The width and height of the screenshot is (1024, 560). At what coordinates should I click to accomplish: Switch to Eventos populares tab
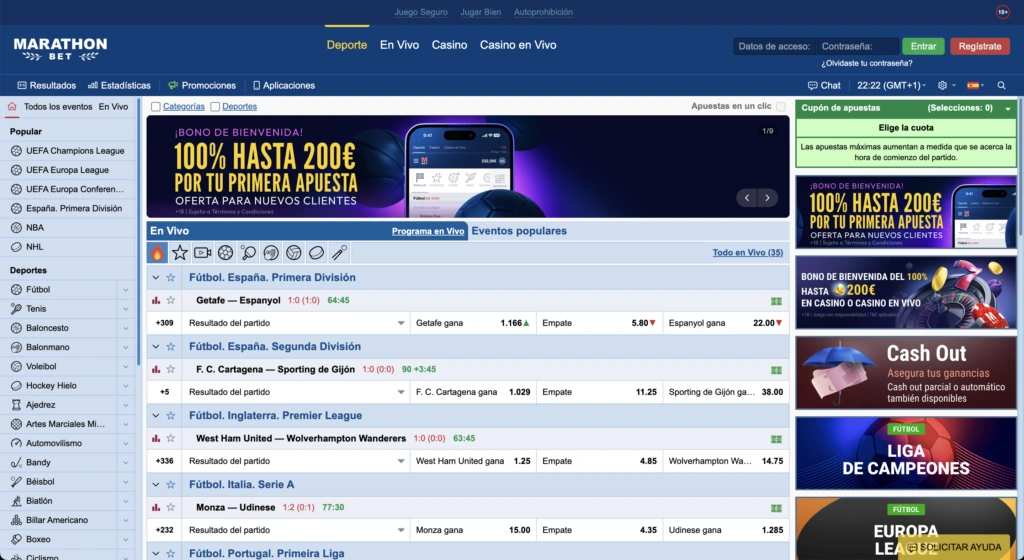pyautogui.click(x=519, y=231)
